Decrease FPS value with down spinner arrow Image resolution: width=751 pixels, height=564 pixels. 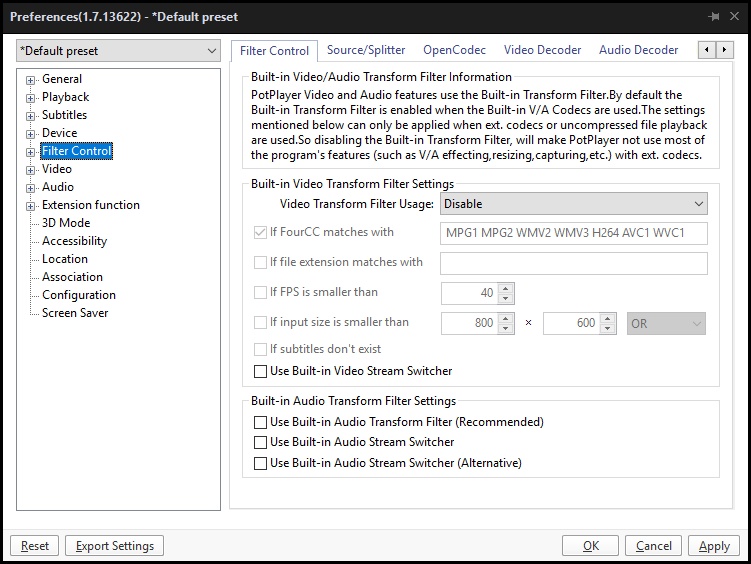[x=505, y=299]
